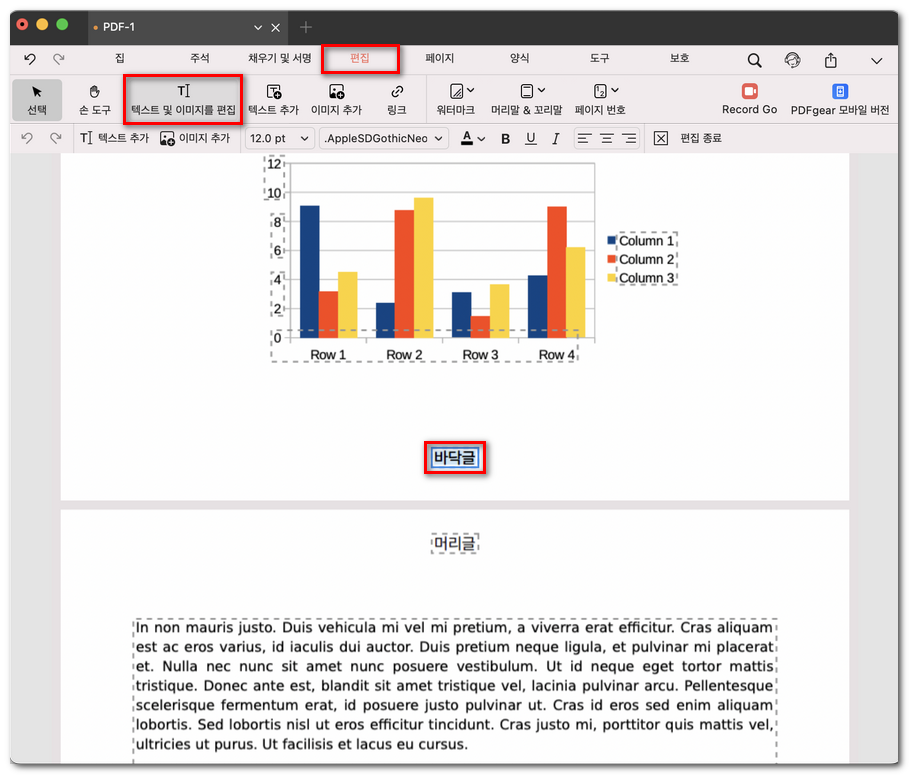The height and width of the screenshot is (775, 909).
Task: Open the search magnifier
Action: pyautogui.click(x=754, y=60)
